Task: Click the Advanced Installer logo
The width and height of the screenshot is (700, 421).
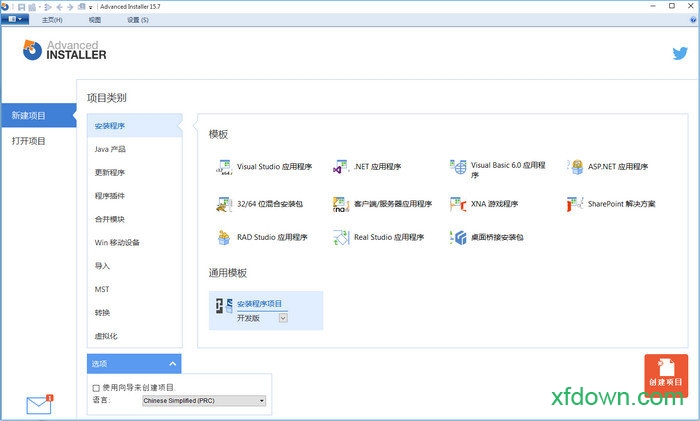Action: point(65,50)
